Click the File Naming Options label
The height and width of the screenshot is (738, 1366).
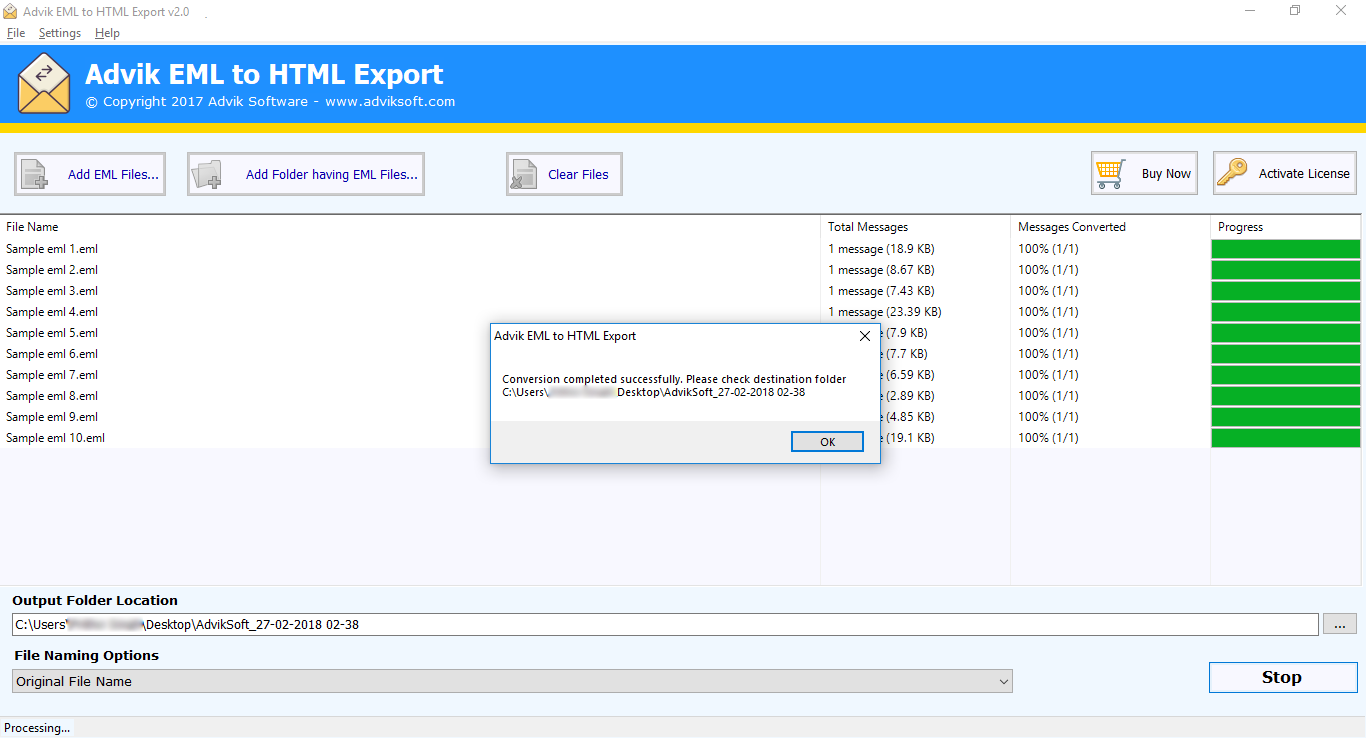click(86, 656)
